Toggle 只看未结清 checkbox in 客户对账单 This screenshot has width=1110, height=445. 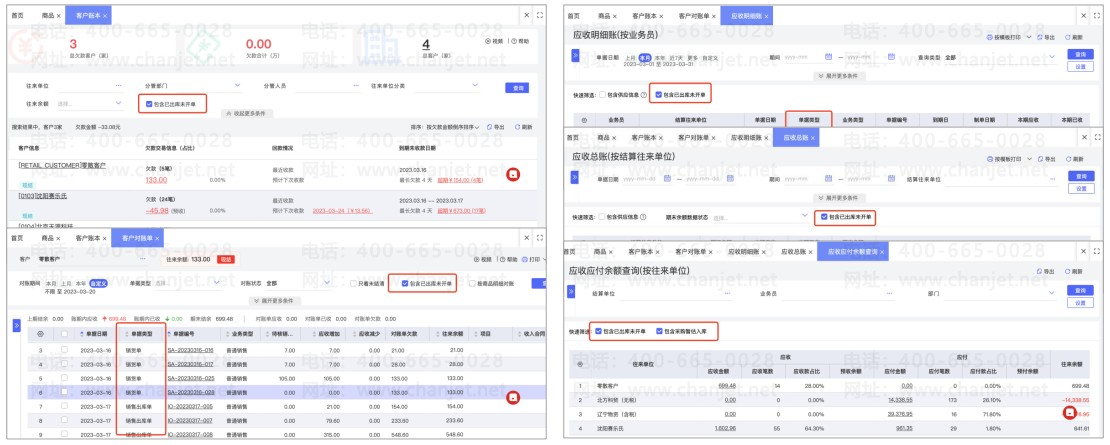click(x=353, y=283)
